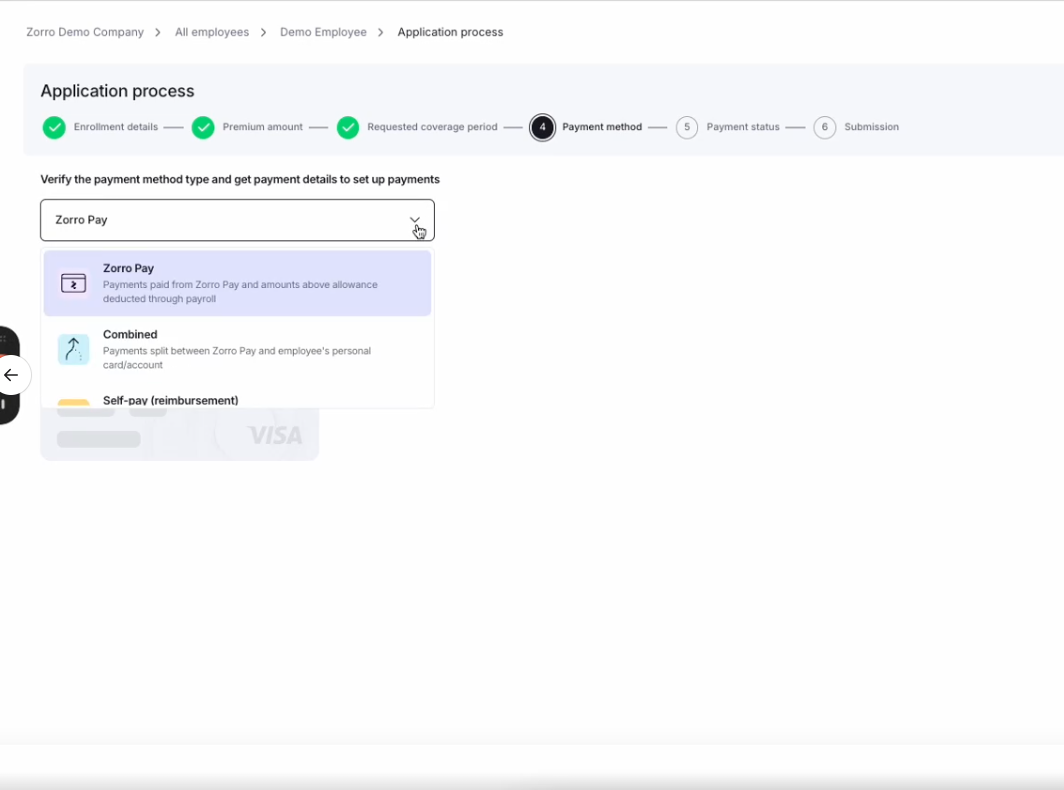
Task: Collapse the payment method dropdown chevron
Action: (415, 220)
